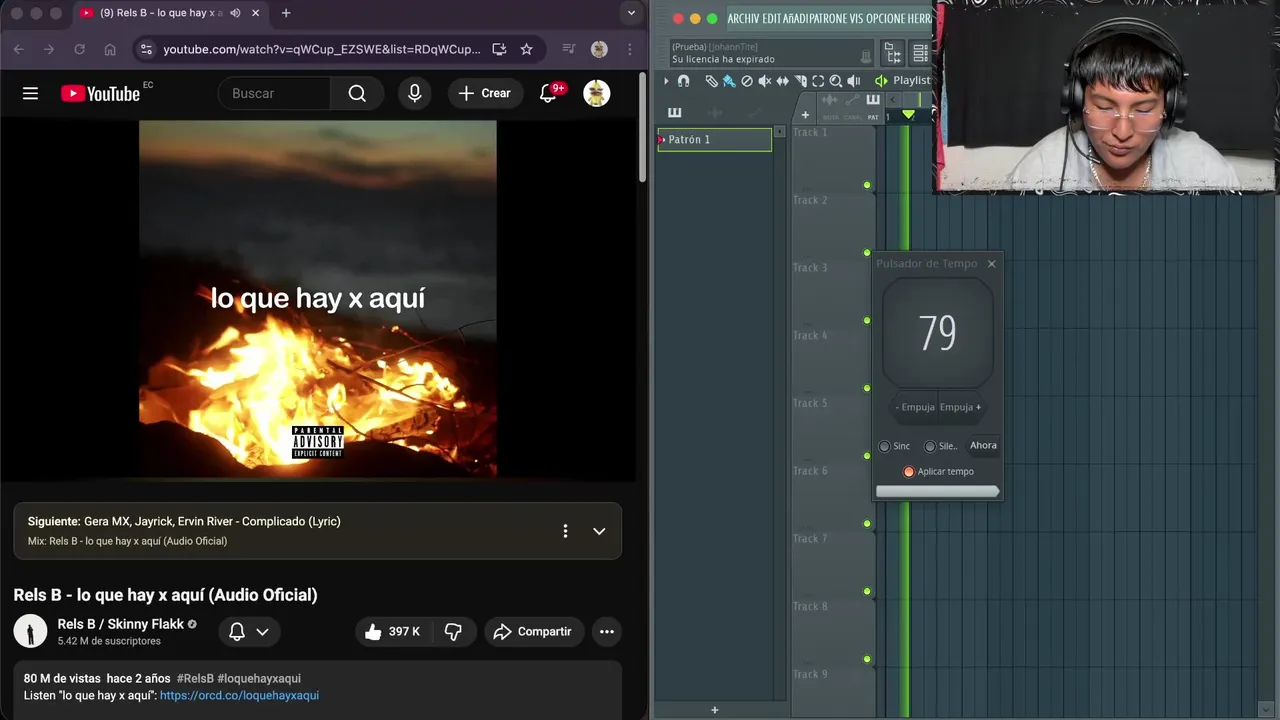Screen dimensions: 1280x720
Task: Open Chrome tab search dropdown
Action: 631,13
